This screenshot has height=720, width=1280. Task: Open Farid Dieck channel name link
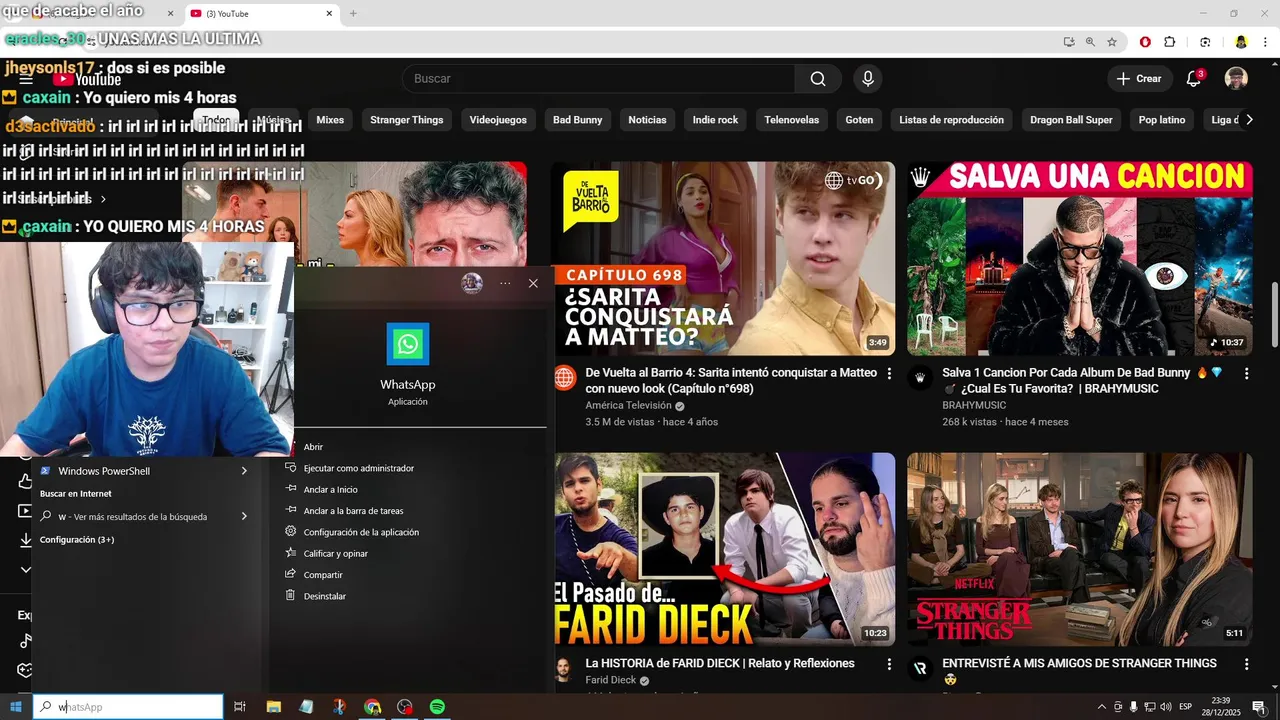pyautogui.click(x=610, y=680)
